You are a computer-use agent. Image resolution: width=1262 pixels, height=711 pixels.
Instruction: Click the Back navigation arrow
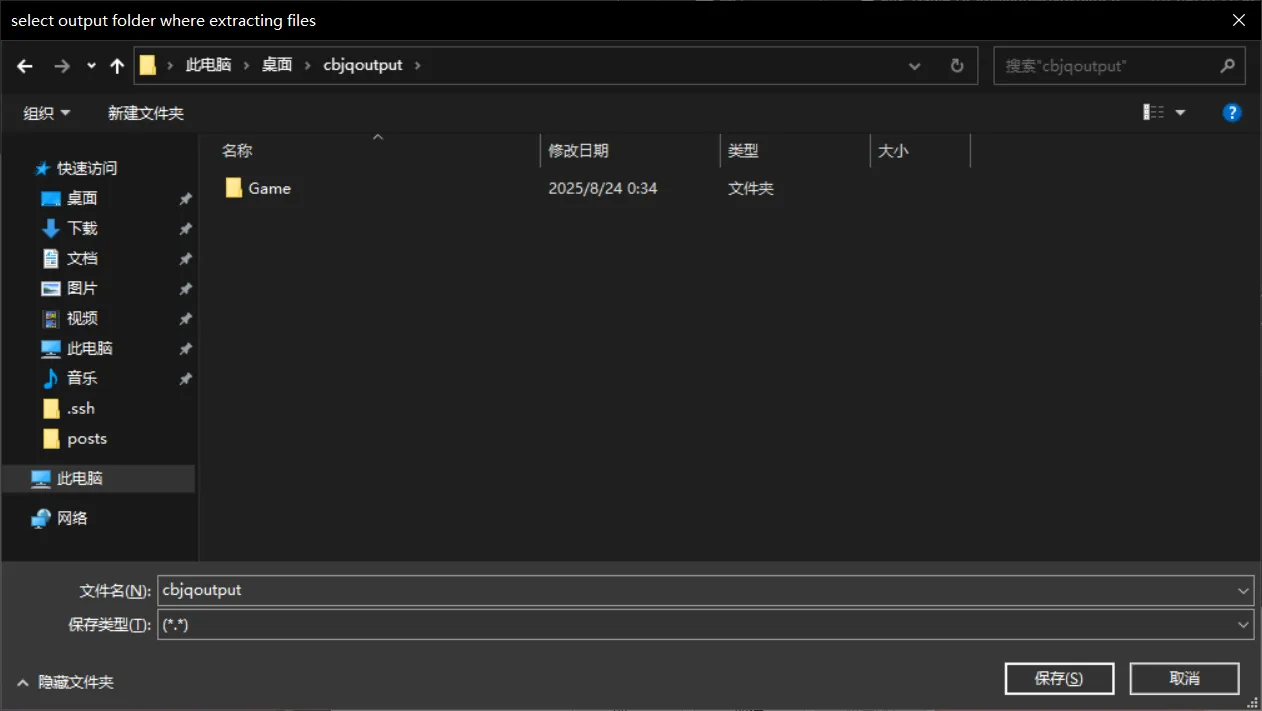(25, 66)
